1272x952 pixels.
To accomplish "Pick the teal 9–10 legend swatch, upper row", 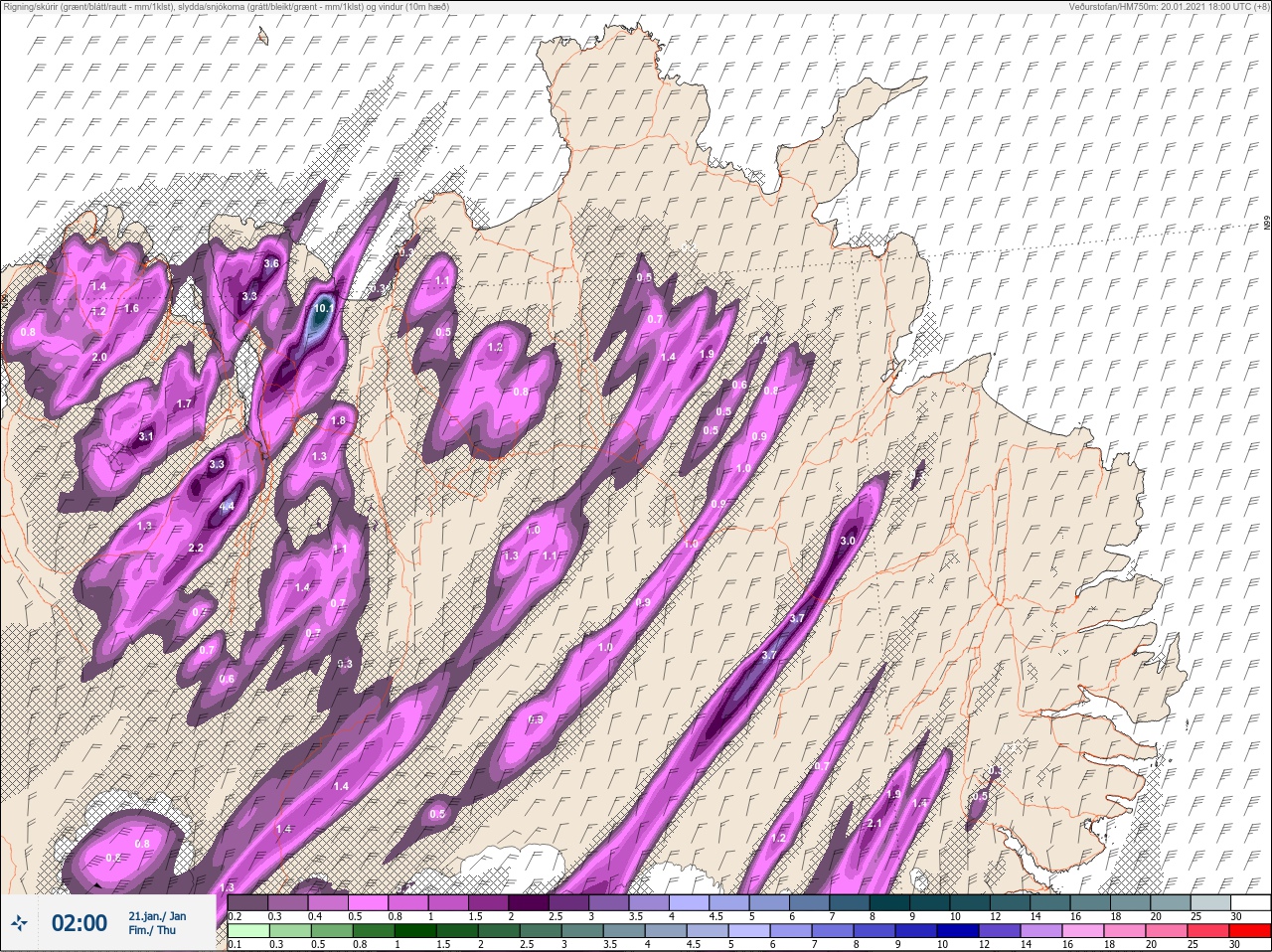I will tap(930, 903).
